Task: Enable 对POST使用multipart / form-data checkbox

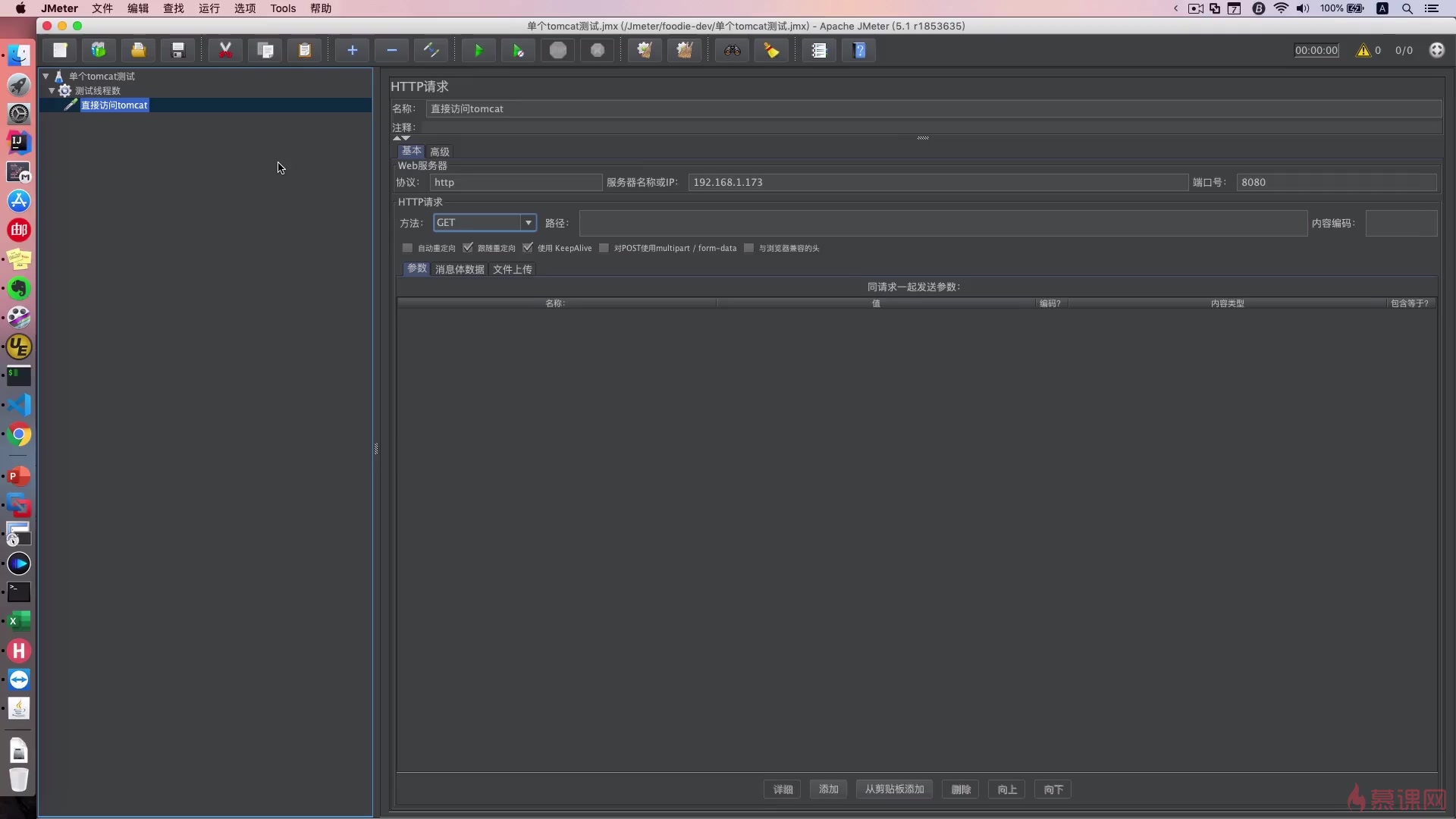Action: tap(604, 248)
